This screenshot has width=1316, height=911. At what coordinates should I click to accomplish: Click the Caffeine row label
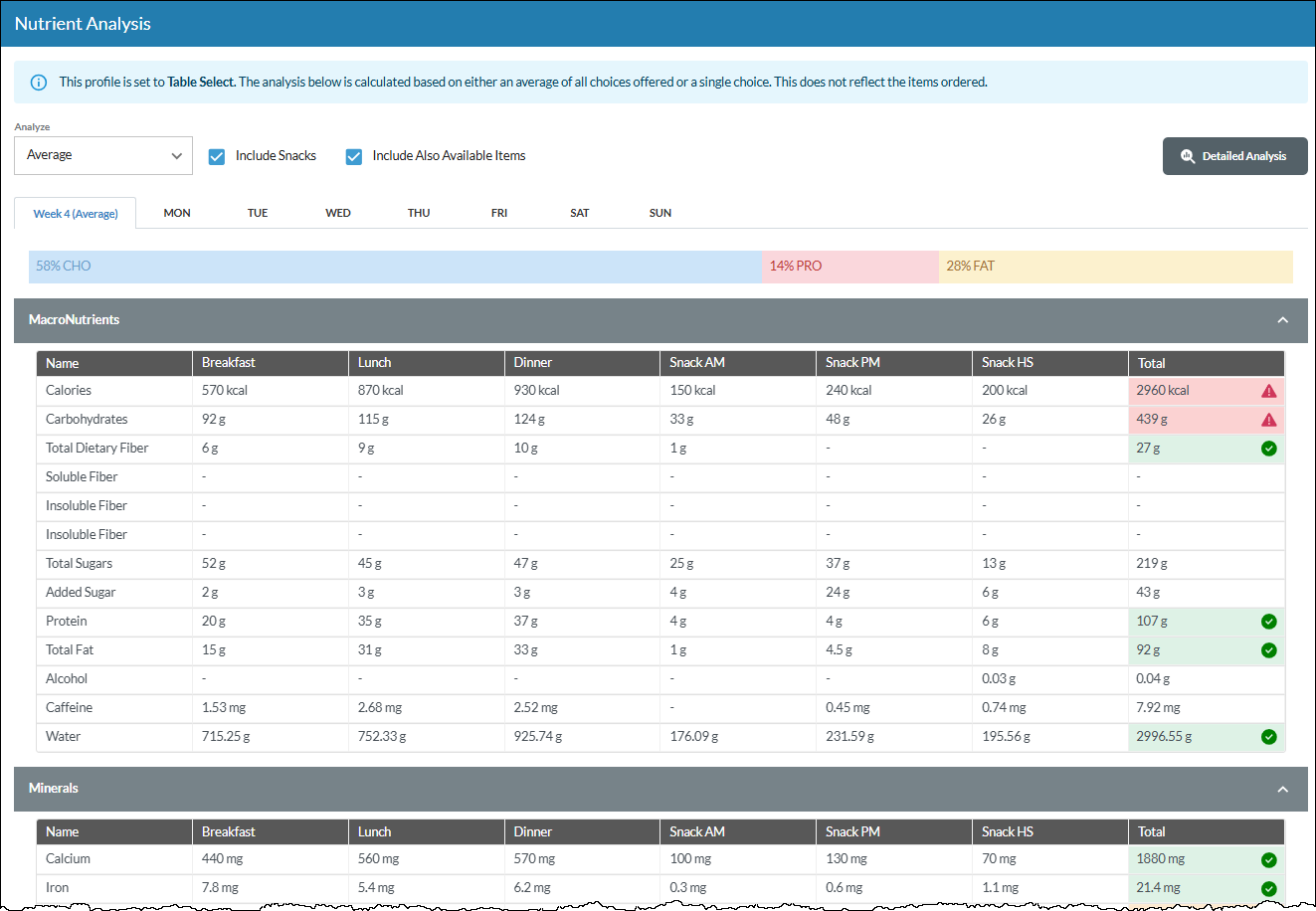tap(69, 708)
